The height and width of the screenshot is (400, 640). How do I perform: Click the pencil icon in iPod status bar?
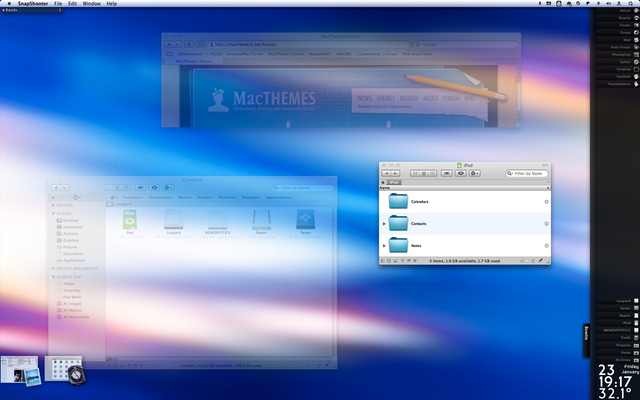coord(541,261)
